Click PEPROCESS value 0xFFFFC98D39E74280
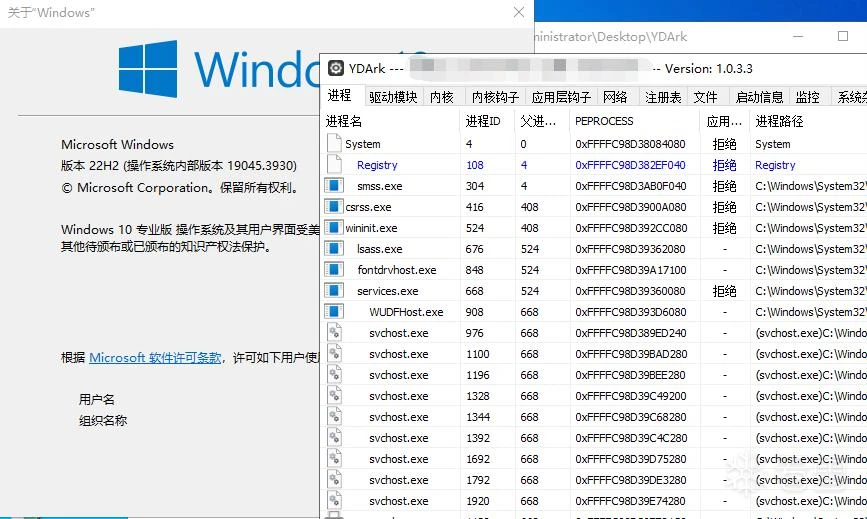This screenshot has height=519, width=867. 630,501
